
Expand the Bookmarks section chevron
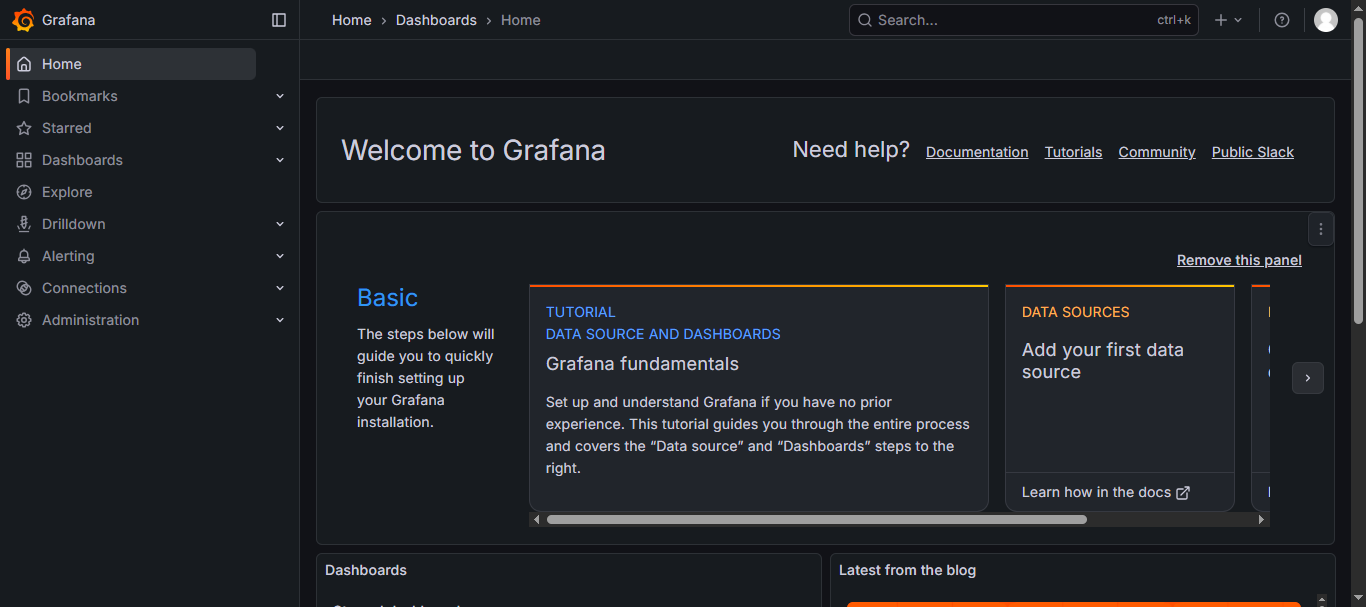280,96
